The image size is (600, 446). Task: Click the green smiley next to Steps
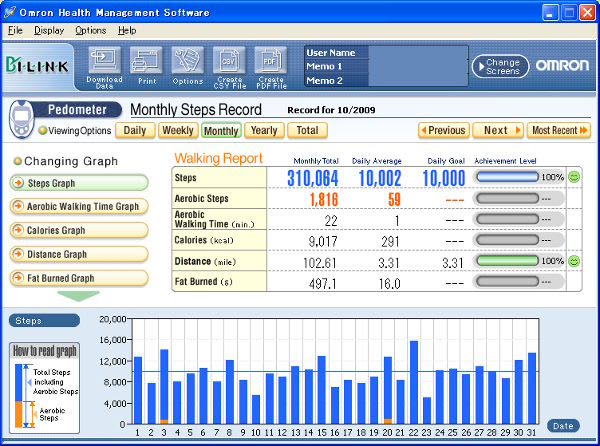[x=574, y=177]
